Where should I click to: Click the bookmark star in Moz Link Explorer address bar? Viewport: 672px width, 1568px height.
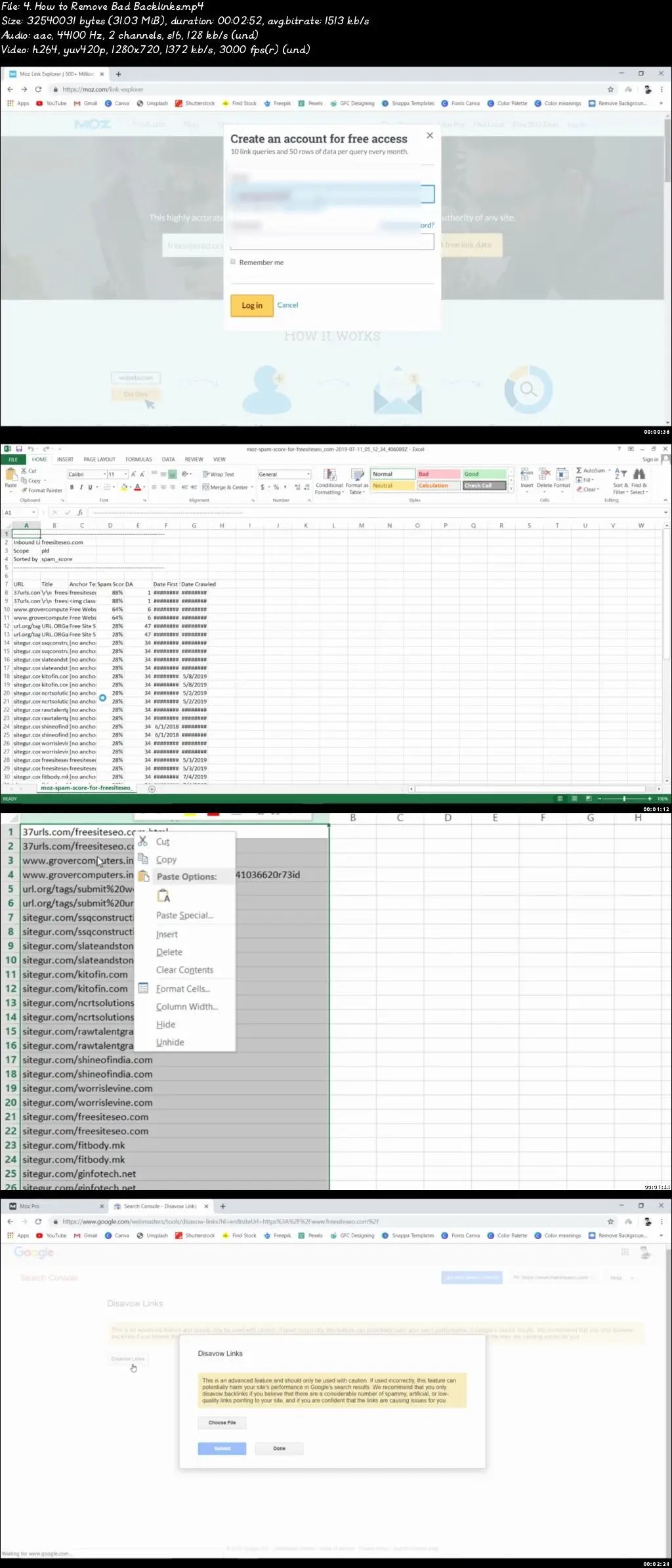tap(610, 89)
